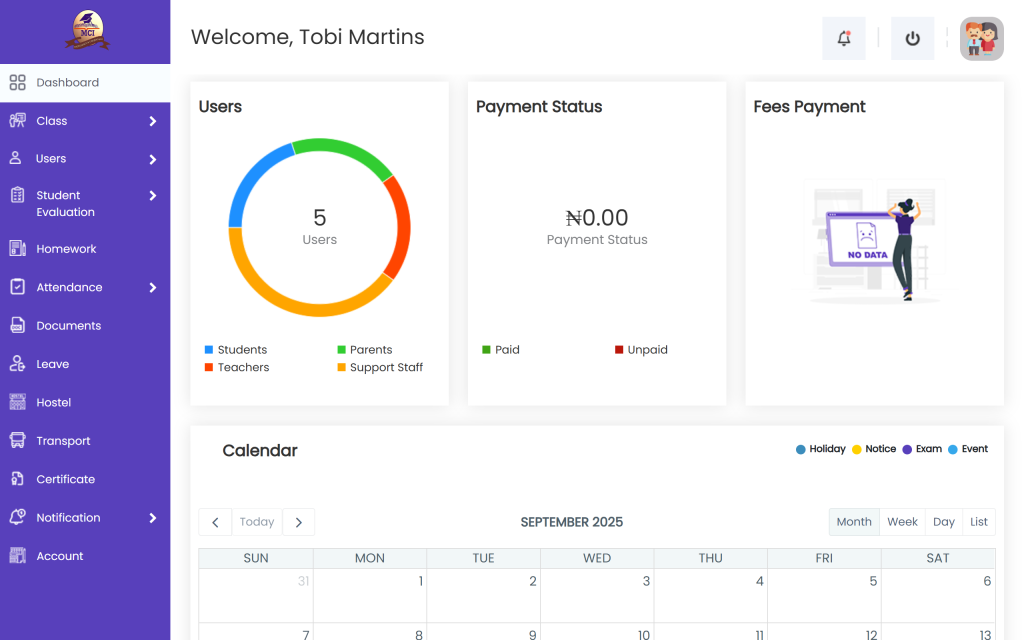Expand the Student Evaluation submenu arrow
Image resolution: width=1024 pixels, height=640 pixels.
click(153, 196)
